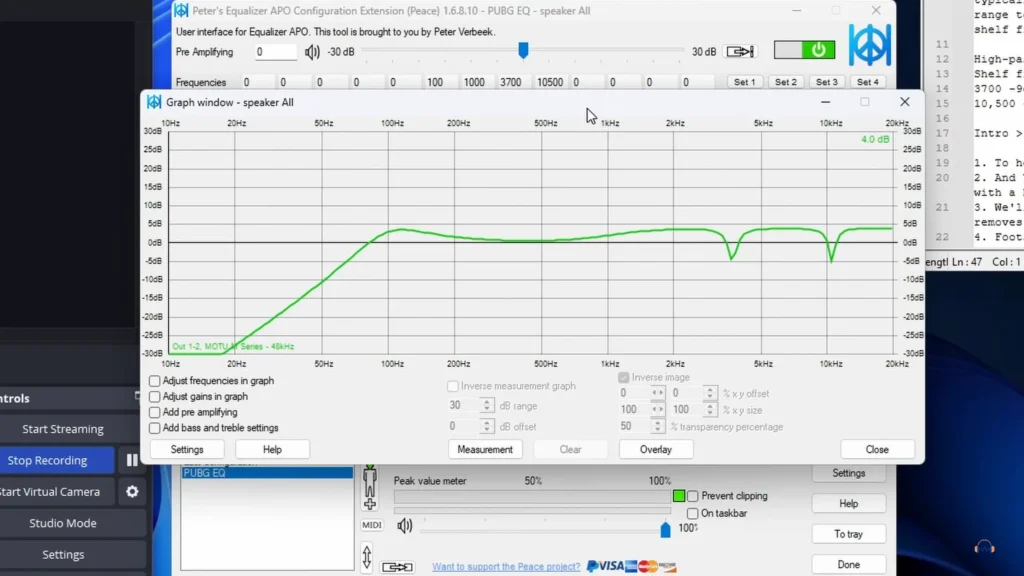Click Start Streaming in OBS
Image resolution: width=1024 pixels, height=576 pixels.
tap(63, 429)
